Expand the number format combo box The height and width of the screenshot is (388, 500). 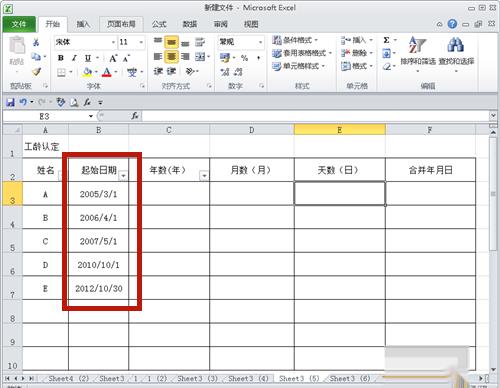[x=260, y=42]
